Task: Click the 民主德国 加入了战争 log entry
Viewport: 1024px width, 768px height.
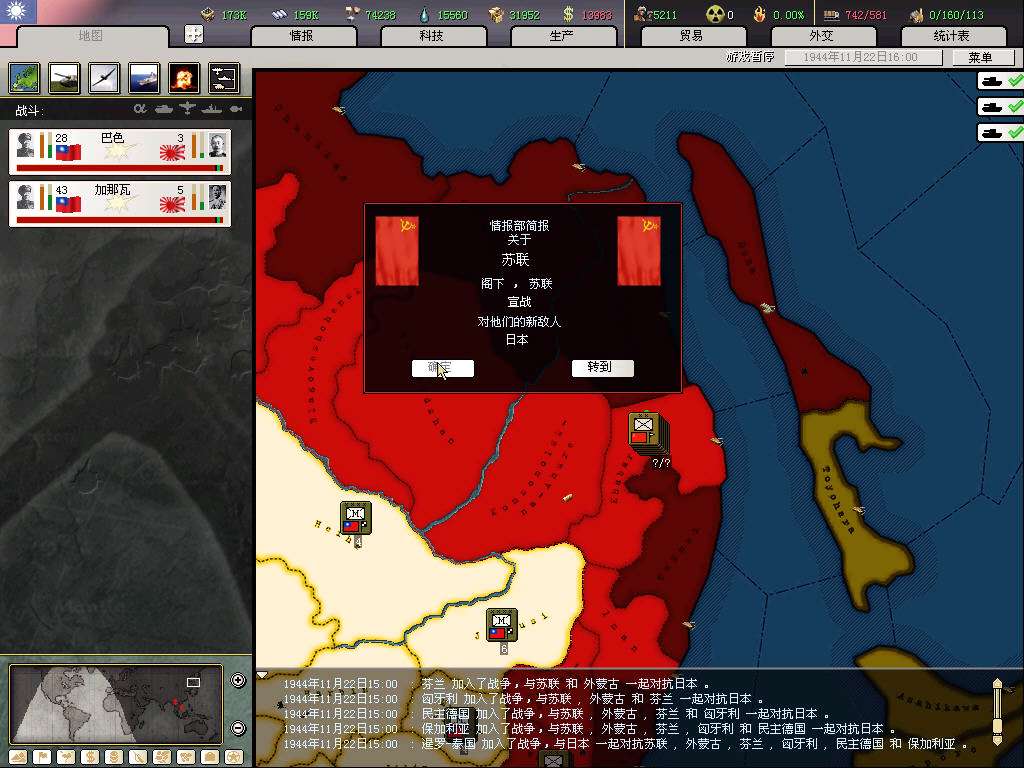Action: (556, 714)
